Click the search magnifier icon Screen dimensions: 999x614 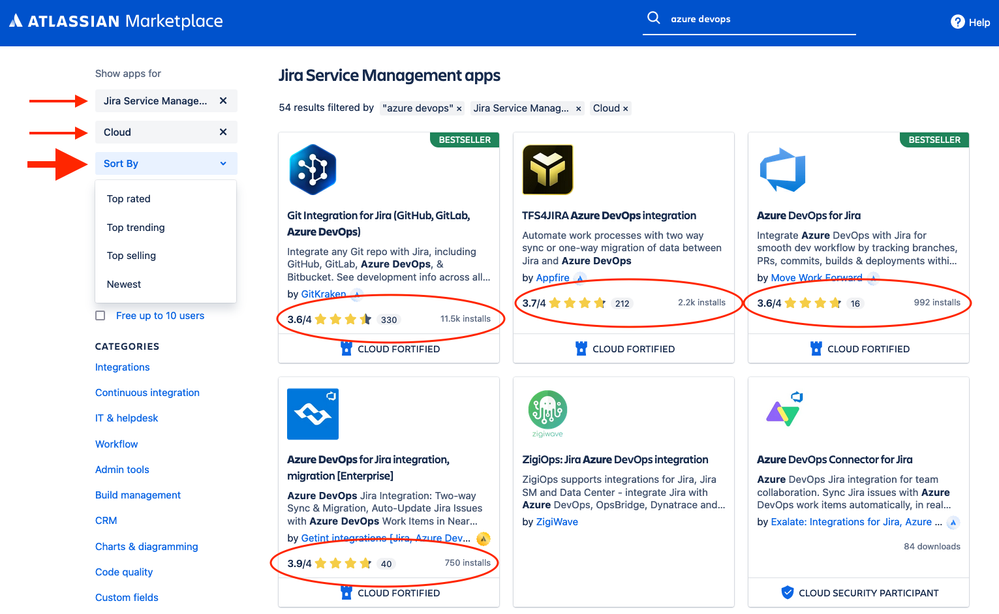pos(654,19)
